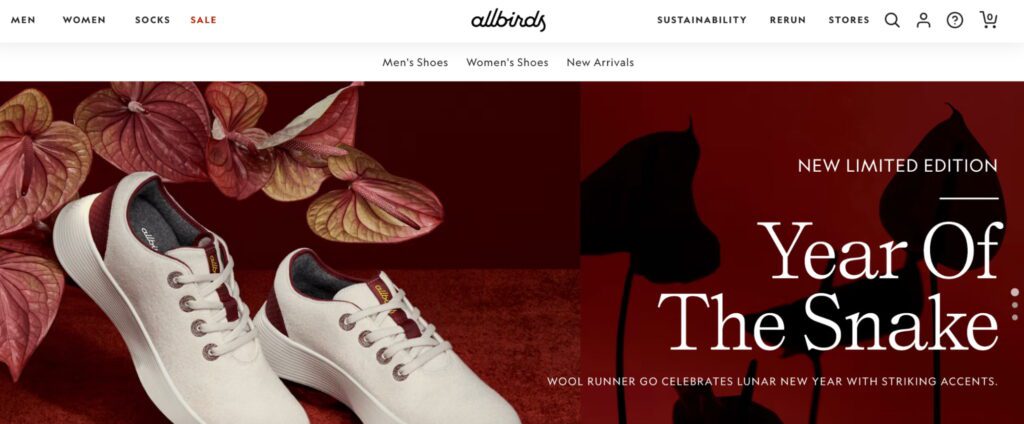Image resolution: width=1024 pixels, height=424 pixels.
Task: Go to the Sale section
Action: [x=204, y=20]
